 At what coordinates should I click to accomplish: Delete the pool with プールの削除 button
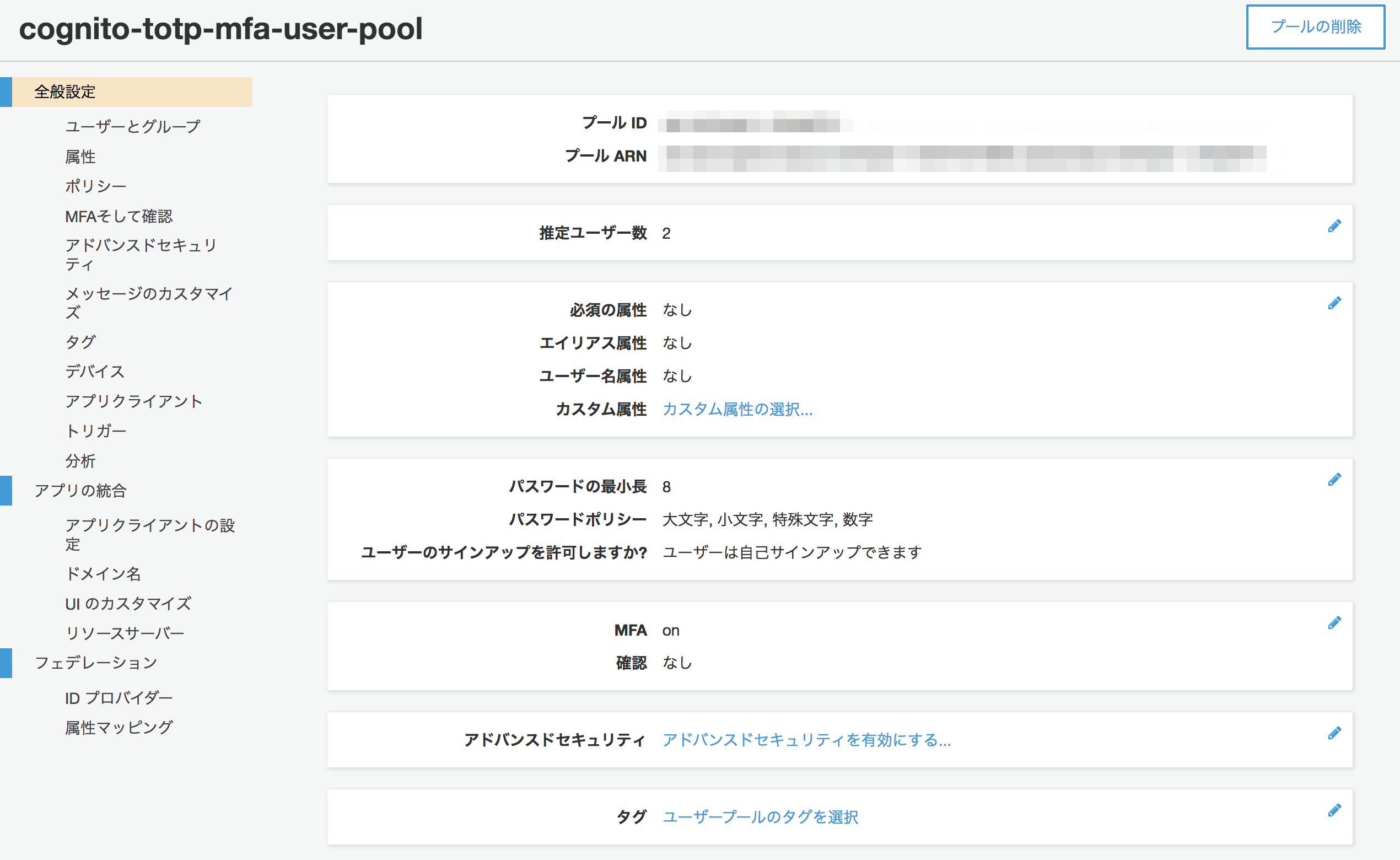pos(1315,28)
